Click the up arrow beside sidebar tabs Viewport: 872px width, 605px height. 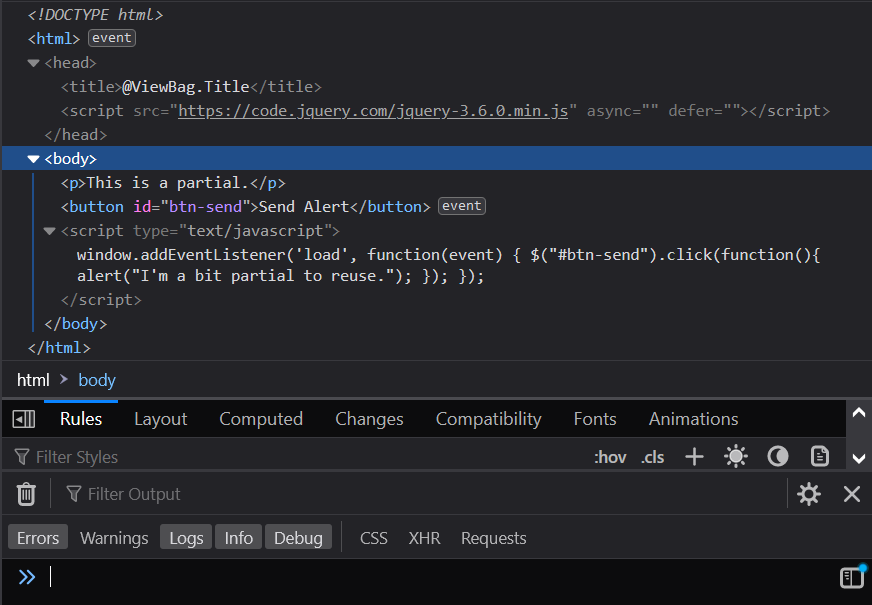pos(859,413)
